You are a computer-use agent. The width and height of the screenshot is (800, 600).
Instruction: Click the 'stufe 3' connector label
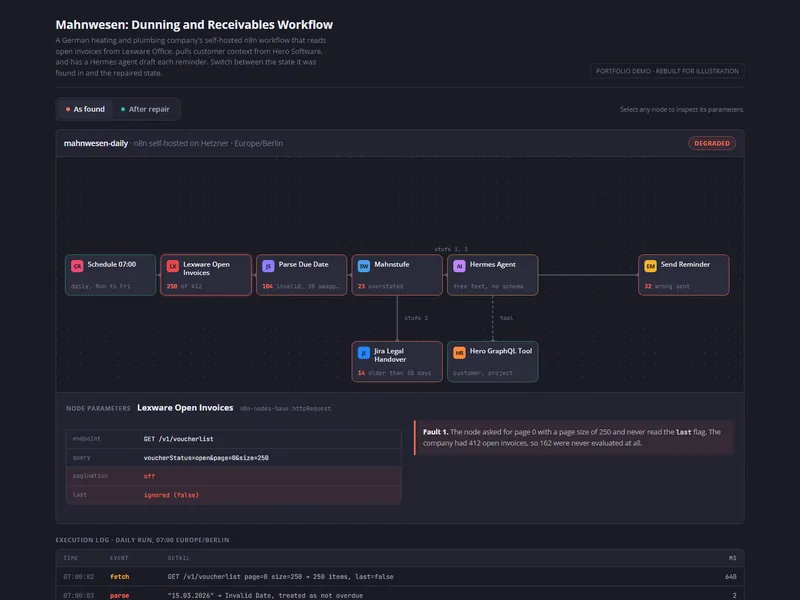coord(416,318)
